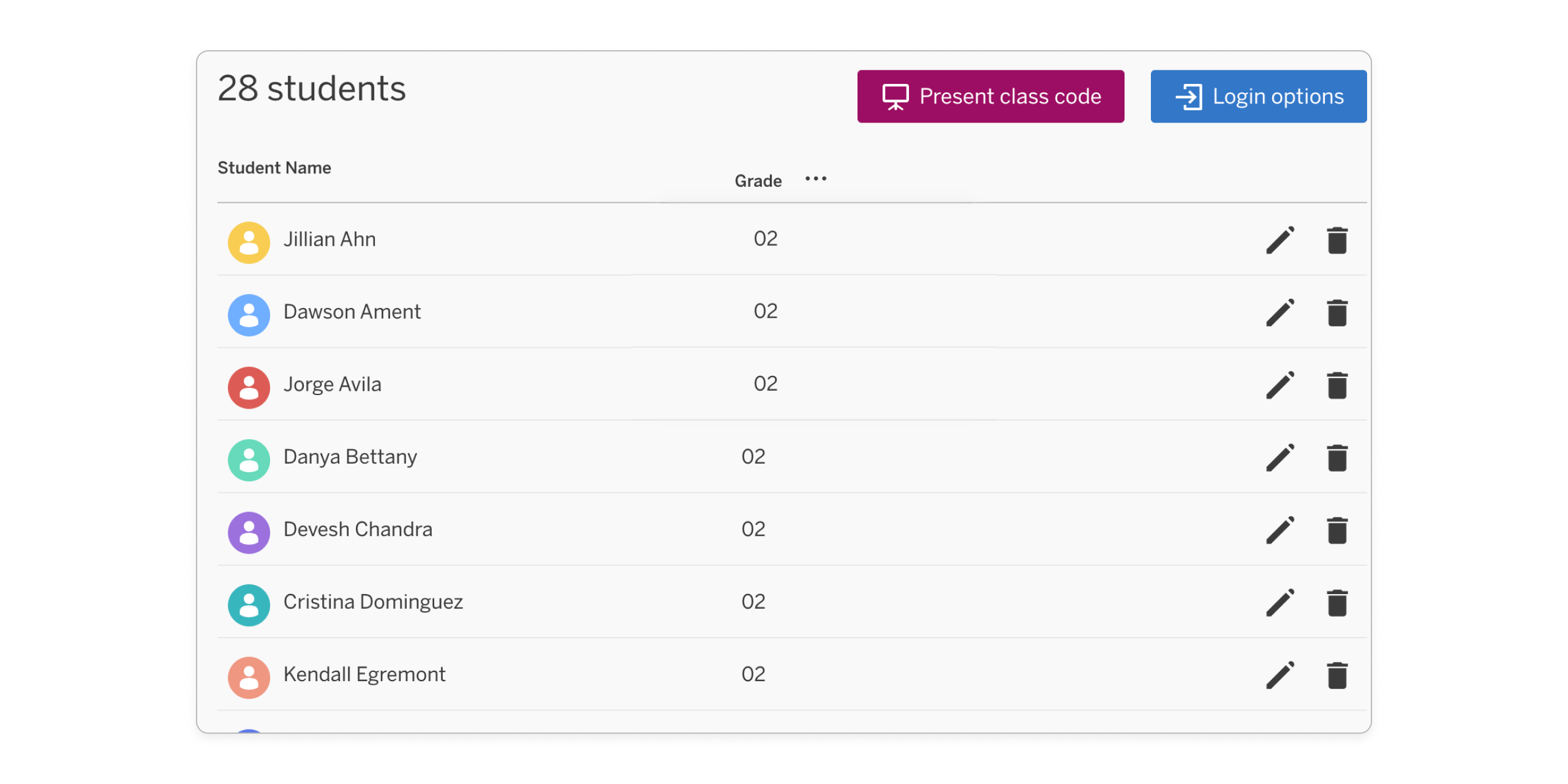Click the Grade column header

click(x=758, y=180)
